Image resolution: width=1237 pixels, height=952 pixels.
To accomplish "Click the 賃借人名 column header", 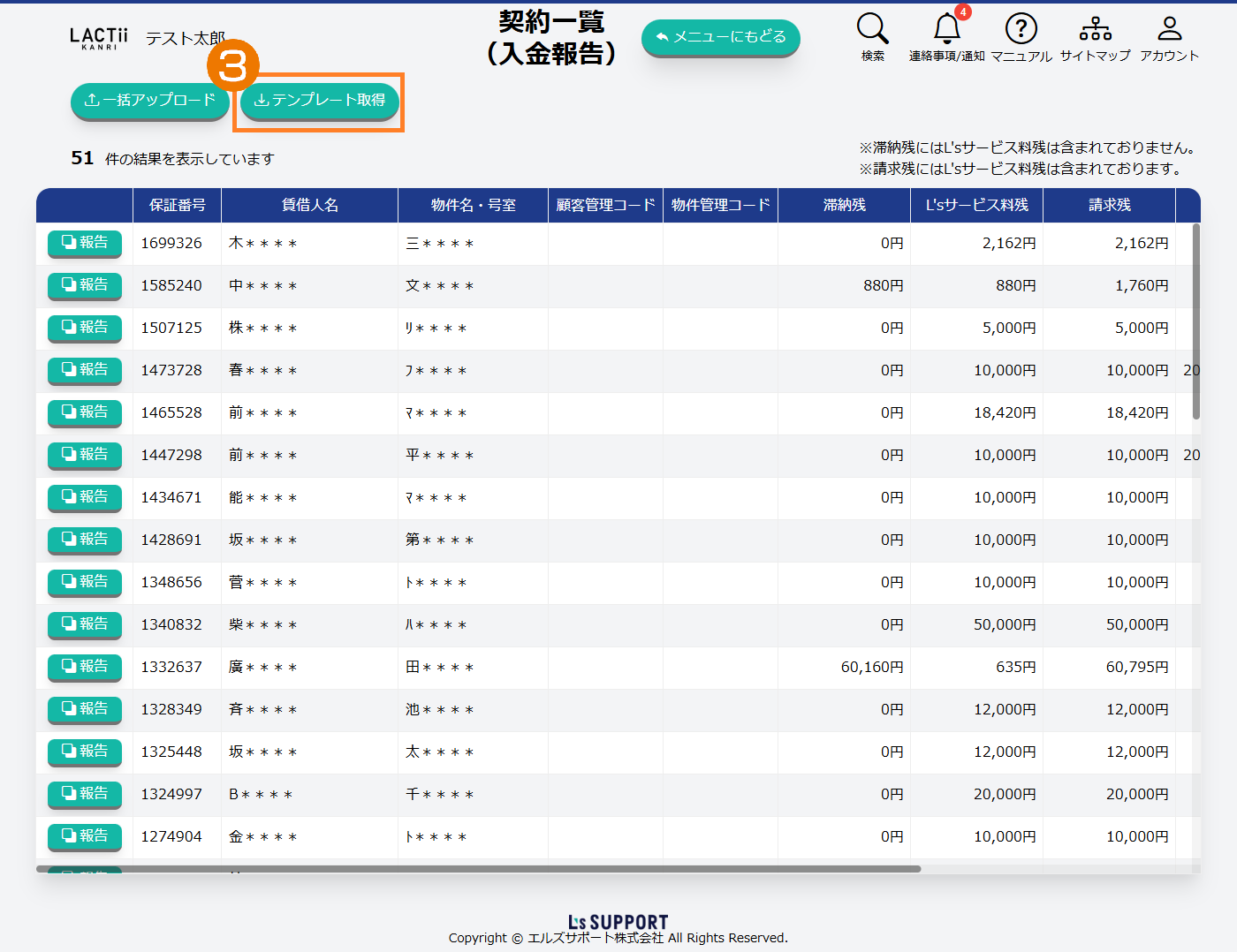I will (309, 205).
